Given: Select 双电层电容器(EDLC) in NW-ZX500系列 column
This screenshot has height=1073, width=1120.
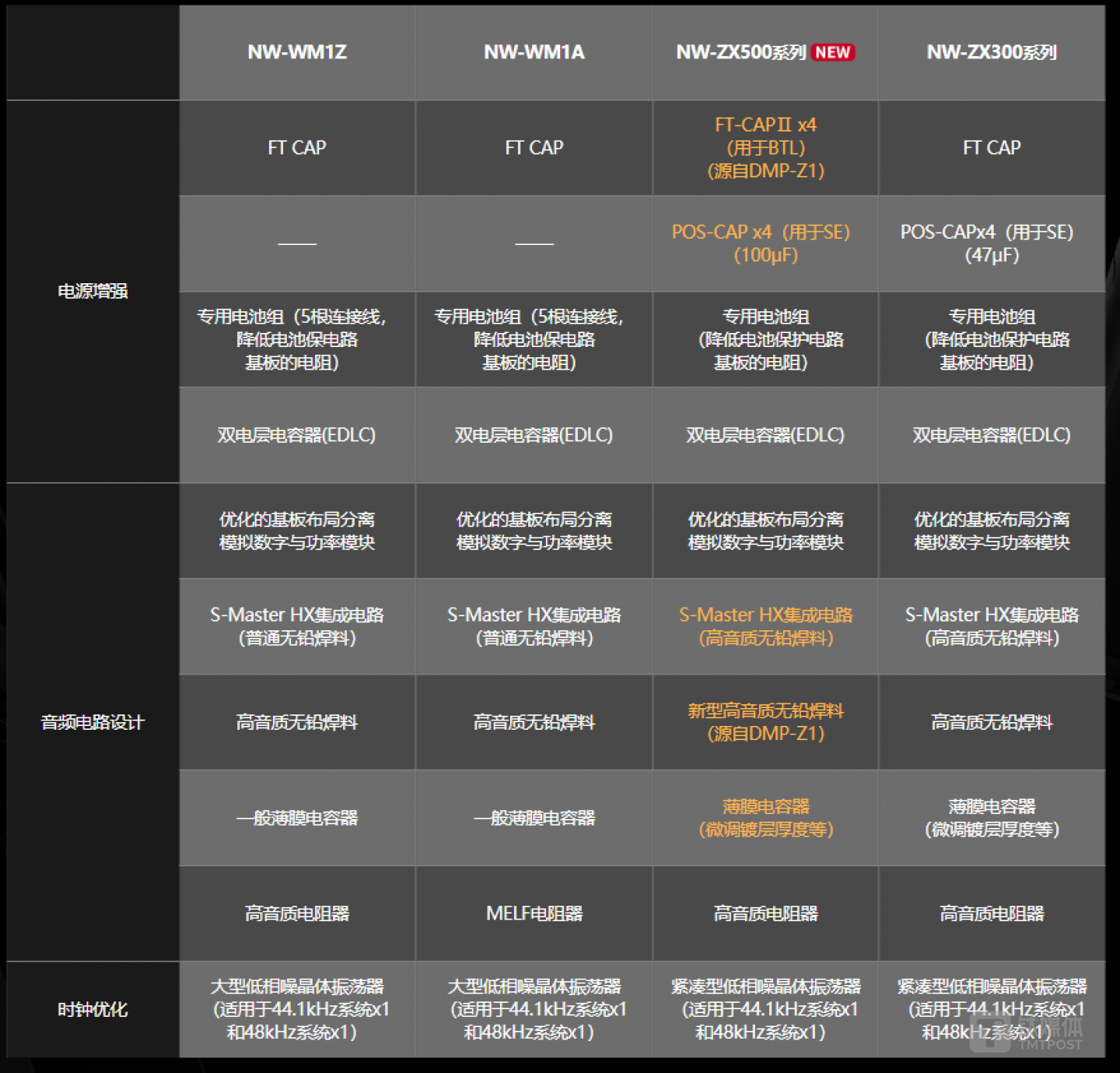Looking at the screenshot, I should pyautogui.click(x=766, y=435).
